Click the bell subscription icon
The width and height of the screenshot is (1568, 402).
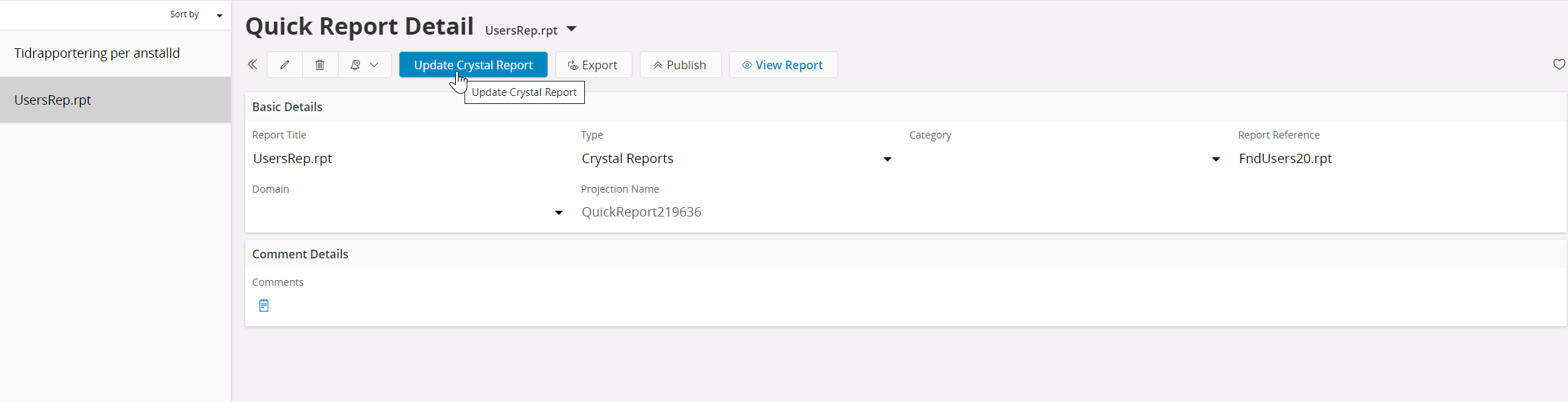(355, 65)
